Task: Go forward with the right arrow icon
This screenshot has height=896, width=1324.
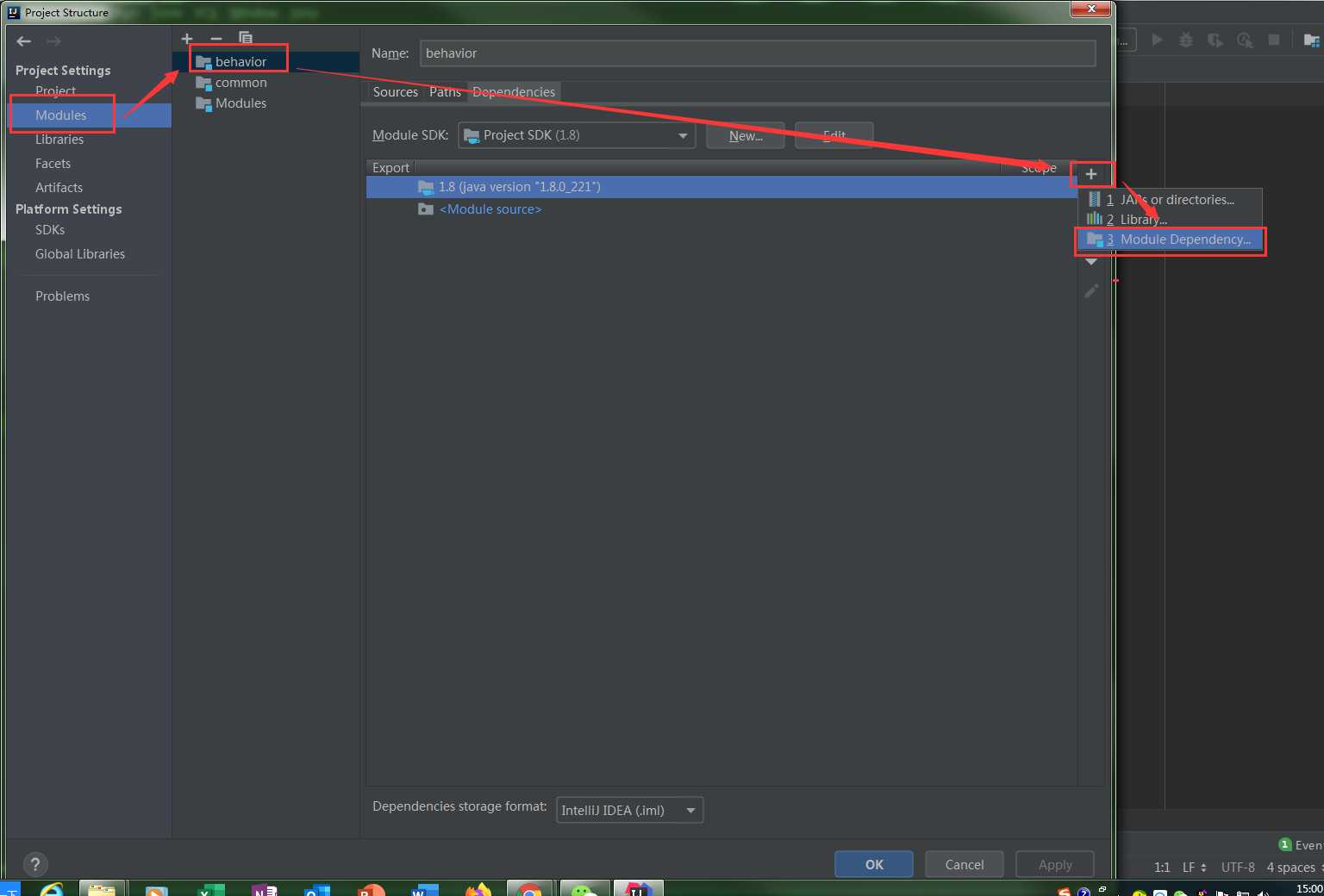Action: [53, 41]
